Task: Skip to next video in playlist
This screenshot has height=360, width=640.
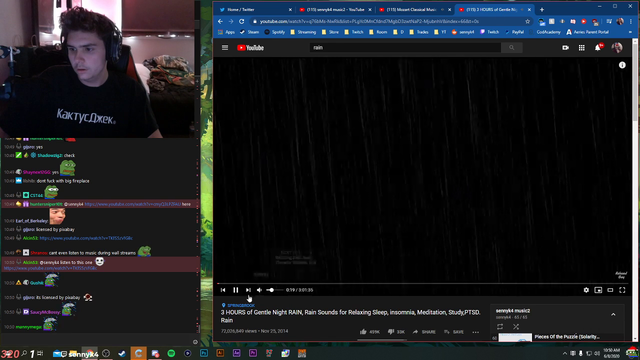Action: coord(248,290)
